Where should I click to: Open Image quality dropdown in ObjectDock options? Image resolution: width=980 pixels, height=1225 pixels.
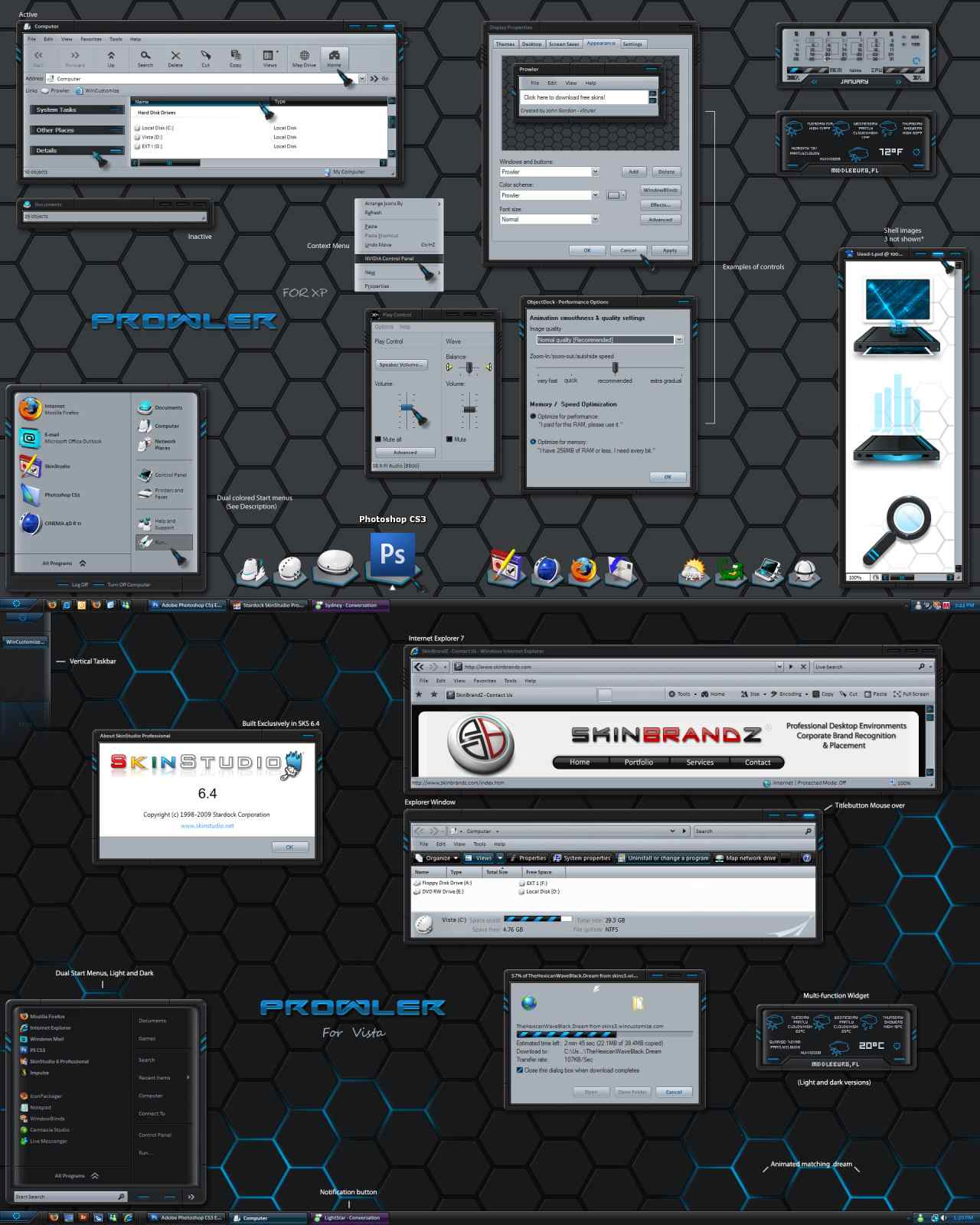pos(678,340)
